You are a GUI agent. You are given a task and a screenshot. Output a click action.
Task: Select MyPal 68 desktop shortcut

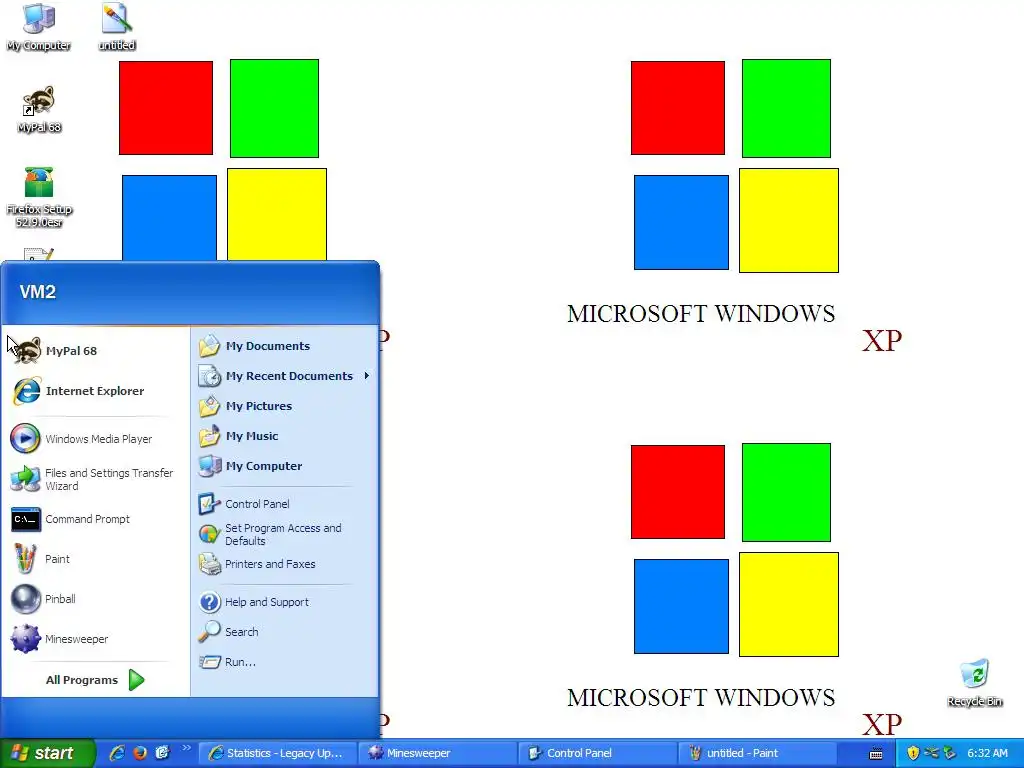pyautogui.click(x=39, y=109)
